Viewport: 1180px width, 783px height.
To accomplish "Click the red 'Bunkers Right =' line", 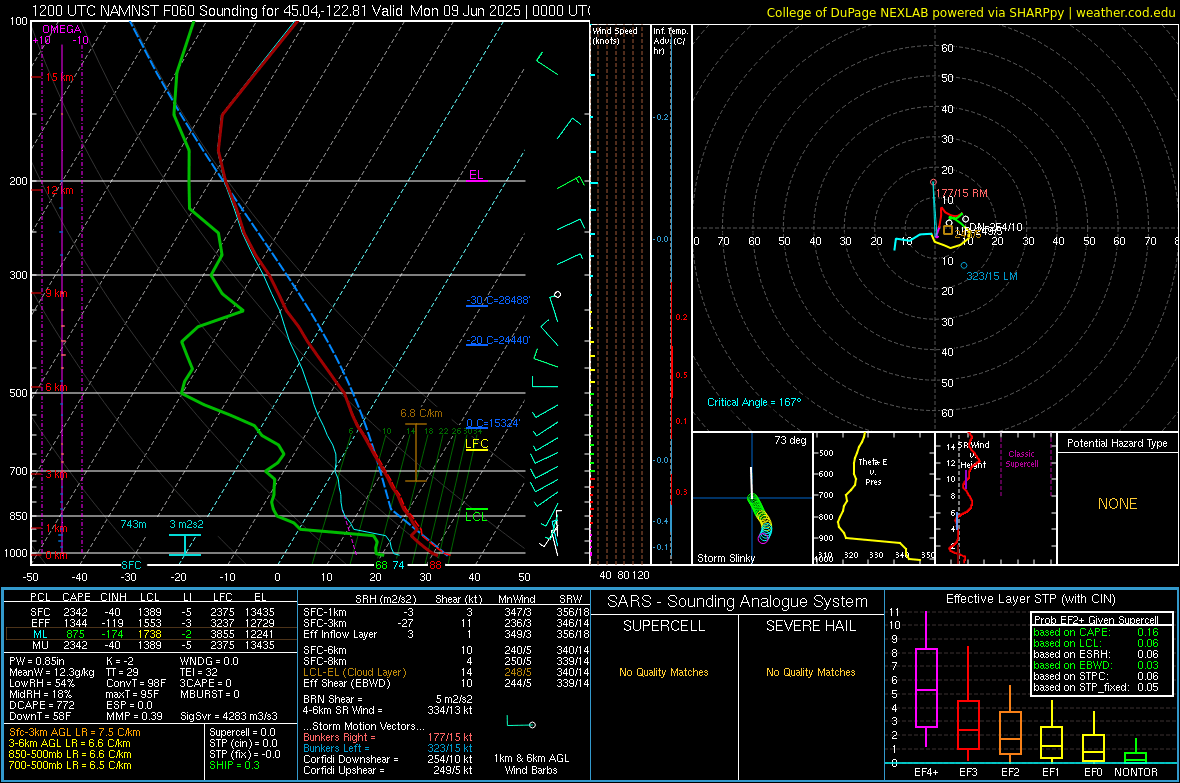I will pyautogui.click(x=388, y=738).
